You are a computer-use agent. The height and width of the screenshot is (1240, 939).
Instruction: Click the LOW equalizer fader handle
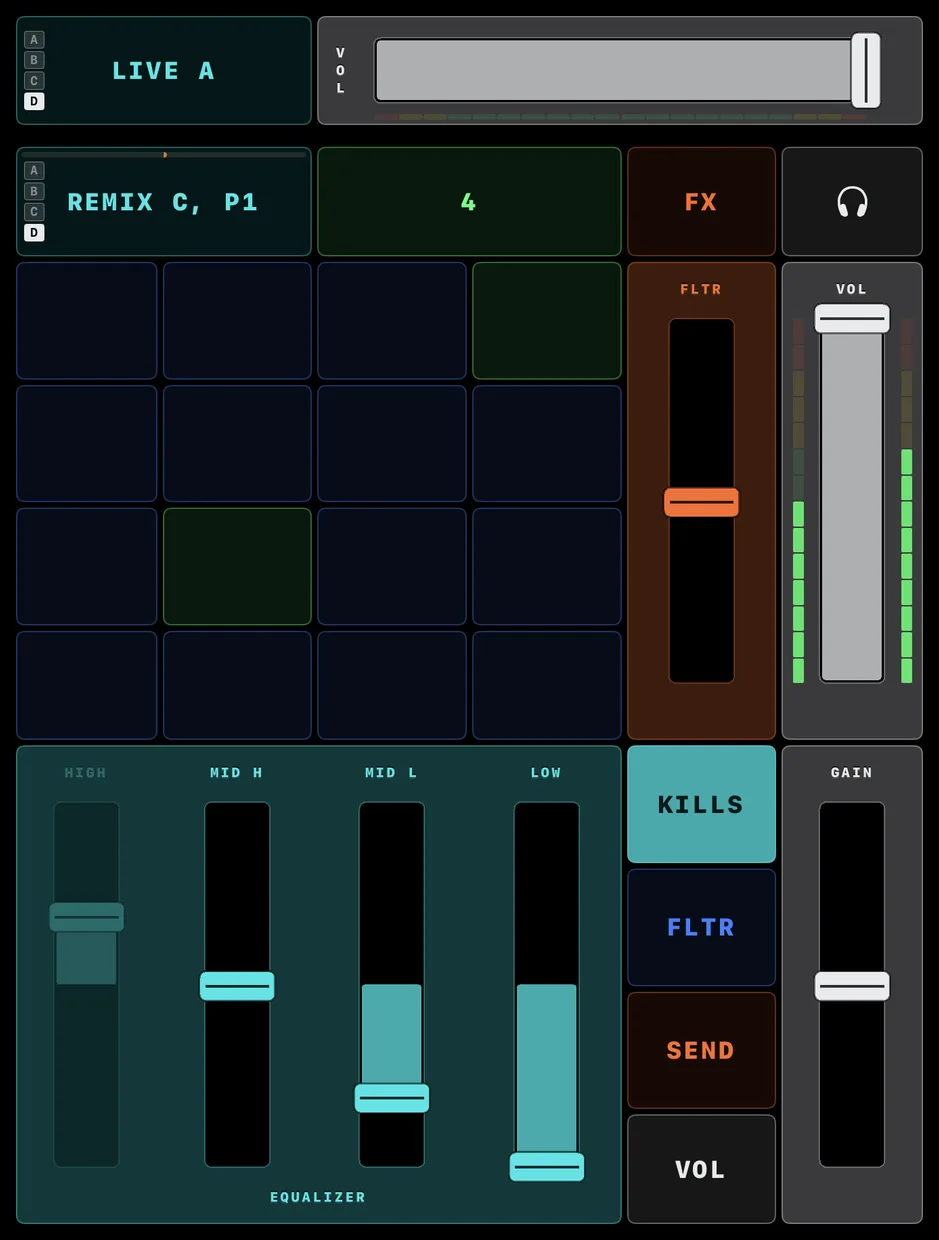[x=547, y=1167]
